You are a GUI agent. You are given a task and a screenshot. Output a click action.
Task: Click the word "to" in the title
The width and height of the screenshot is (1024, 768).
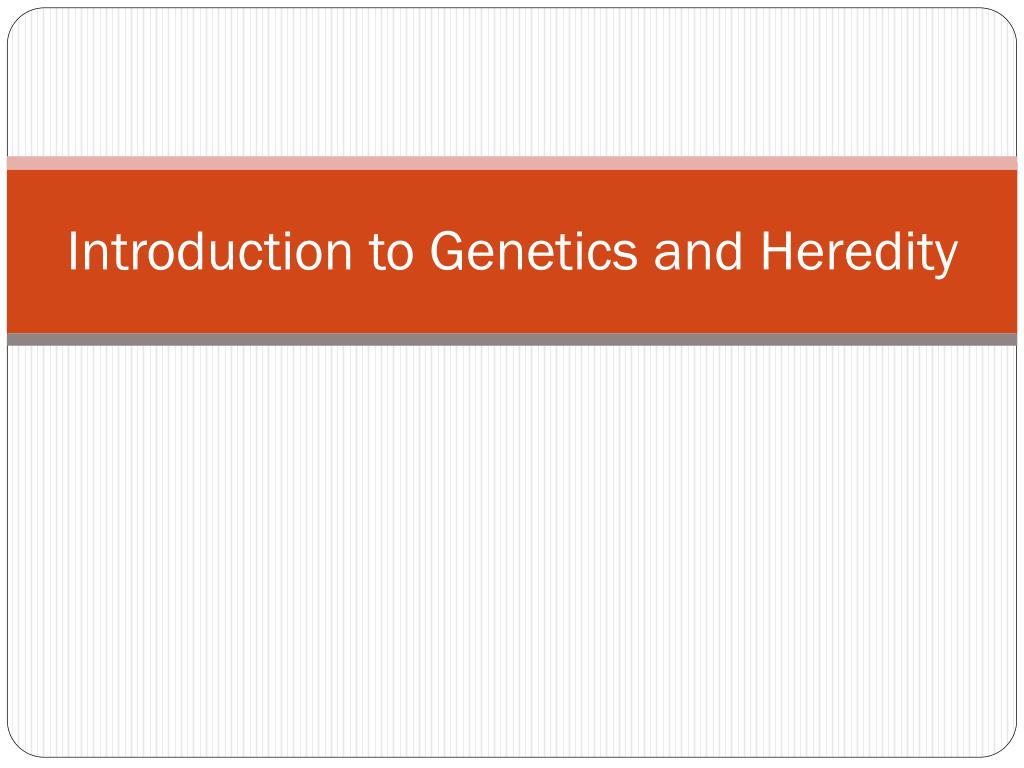pos(391,251)
